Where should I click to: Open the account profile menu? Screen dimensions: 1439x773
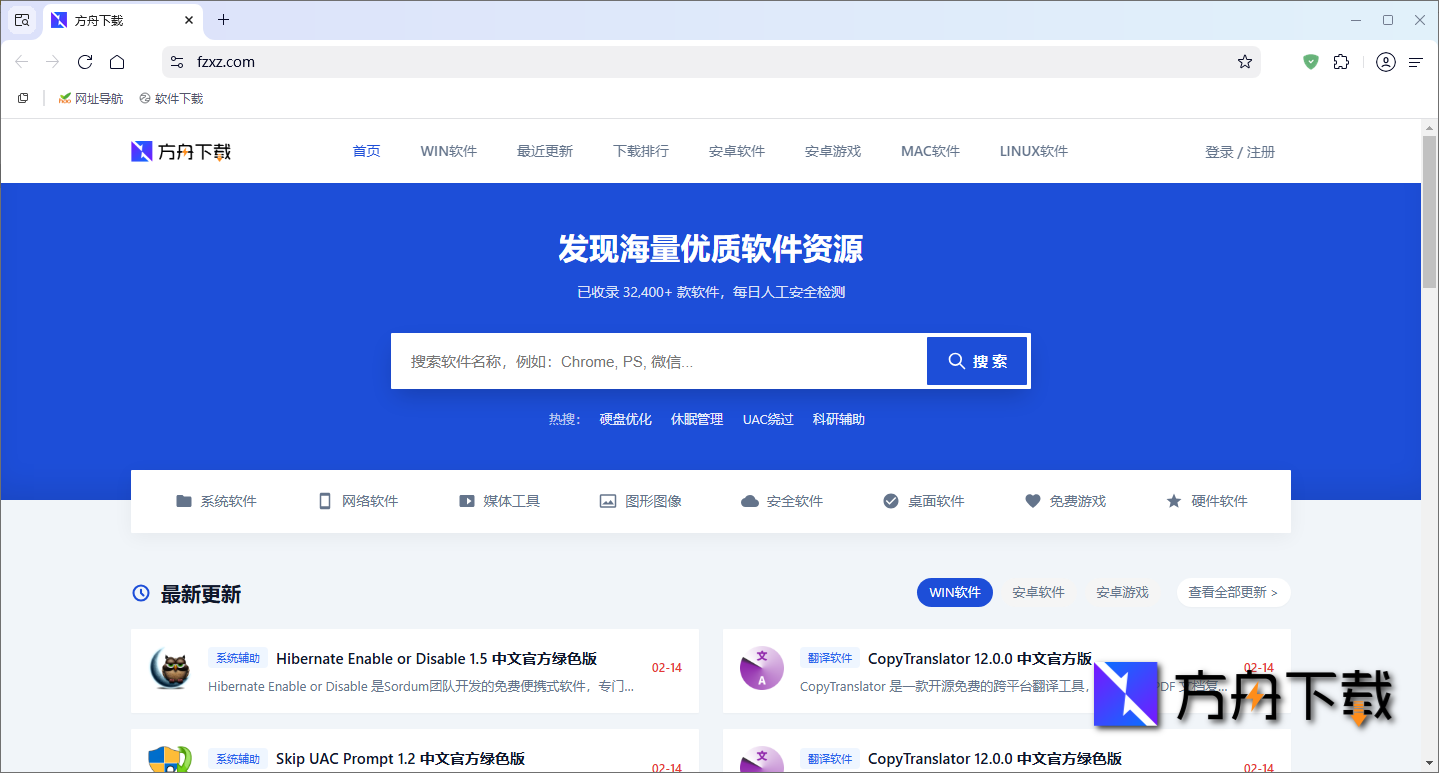point(1386,61)
